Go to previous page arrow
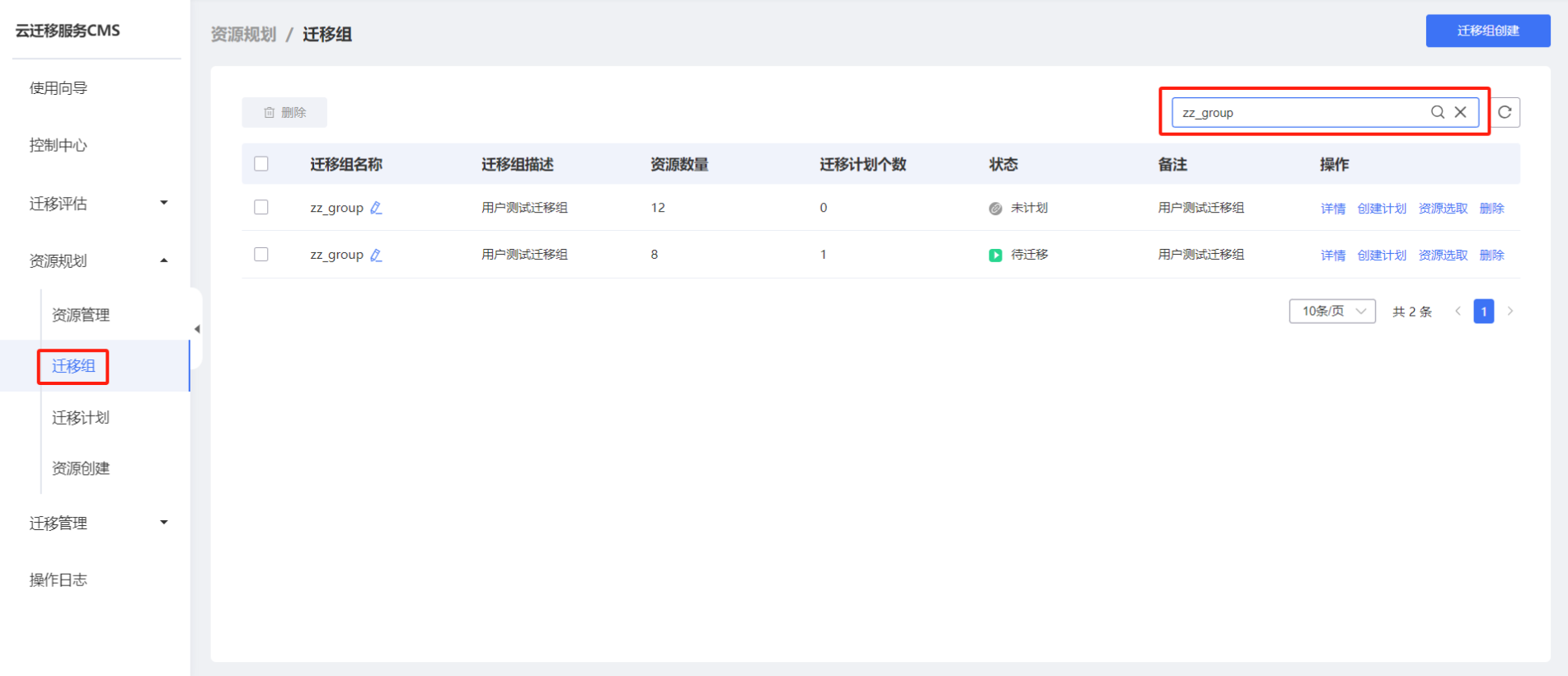The width and height of the screenshot is (1568, 676). click(1458, 311)
